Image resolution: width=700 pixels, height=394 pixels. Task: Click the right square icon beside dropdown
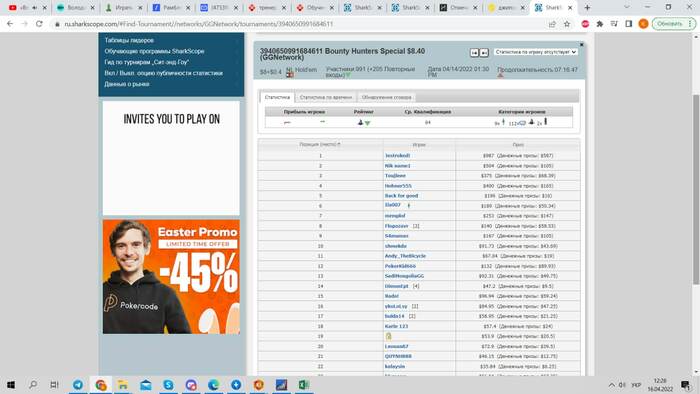coord(484,53)
